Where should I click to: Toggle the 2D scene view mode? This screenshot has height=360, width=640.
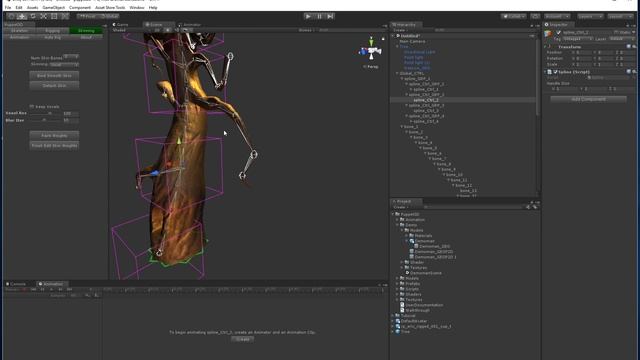click(157, 30)
